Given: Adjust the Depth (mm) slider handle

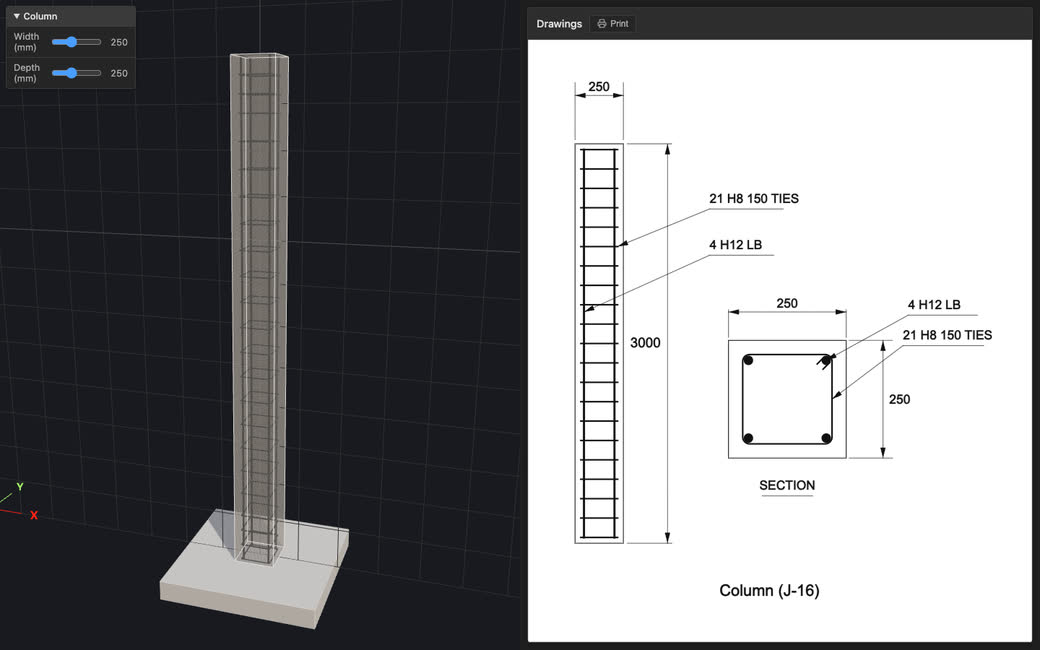Looking at the screenshot, I should tap(71, 73).
